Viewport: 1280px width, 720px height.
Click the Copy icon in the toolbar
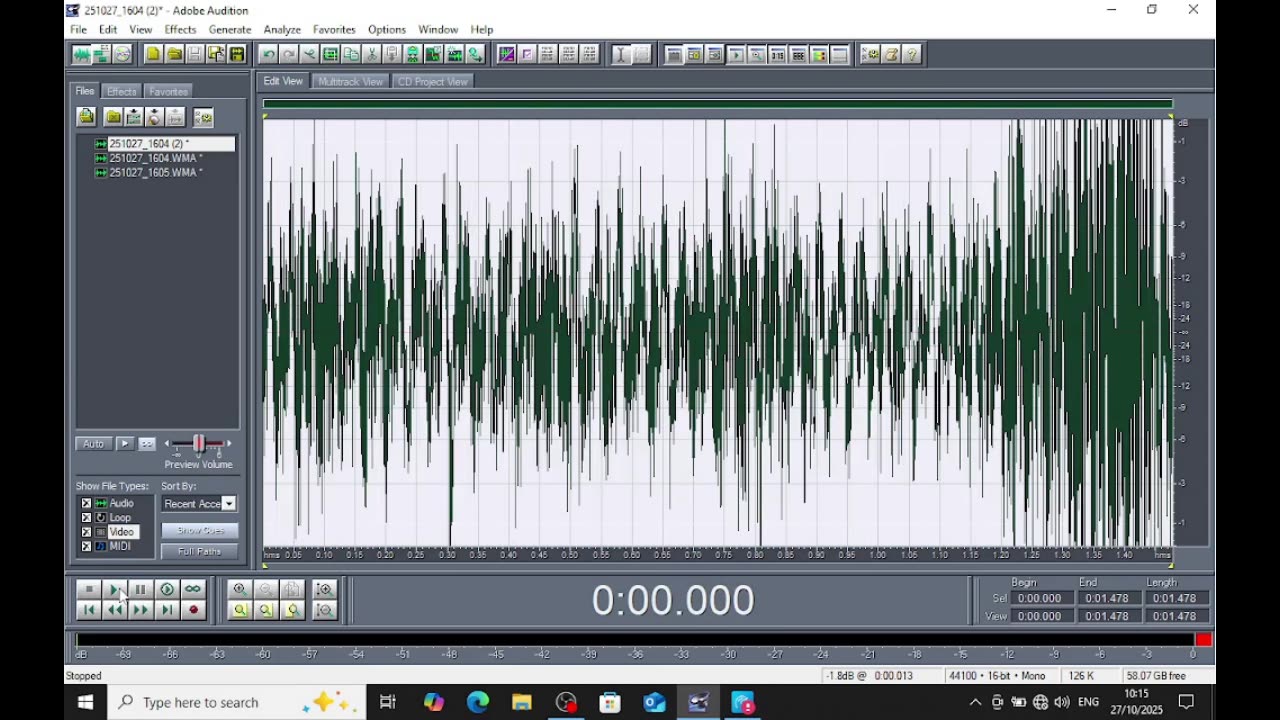[351, 54]
